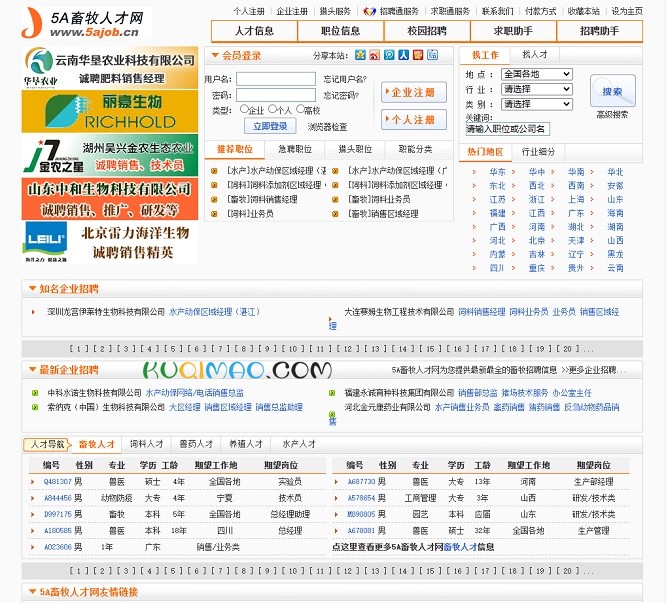This screenshot has height=603, width=666.
Task: Open the 人才信息 main nav tab
Action: click(x=254, y=31)
